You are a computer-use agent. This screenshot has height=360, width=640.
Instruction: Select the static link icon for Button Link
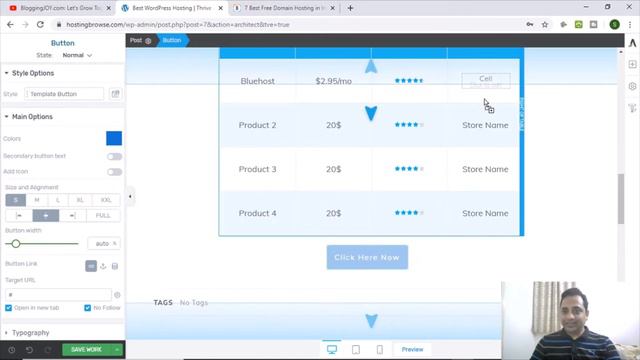(x=91, y=266)
